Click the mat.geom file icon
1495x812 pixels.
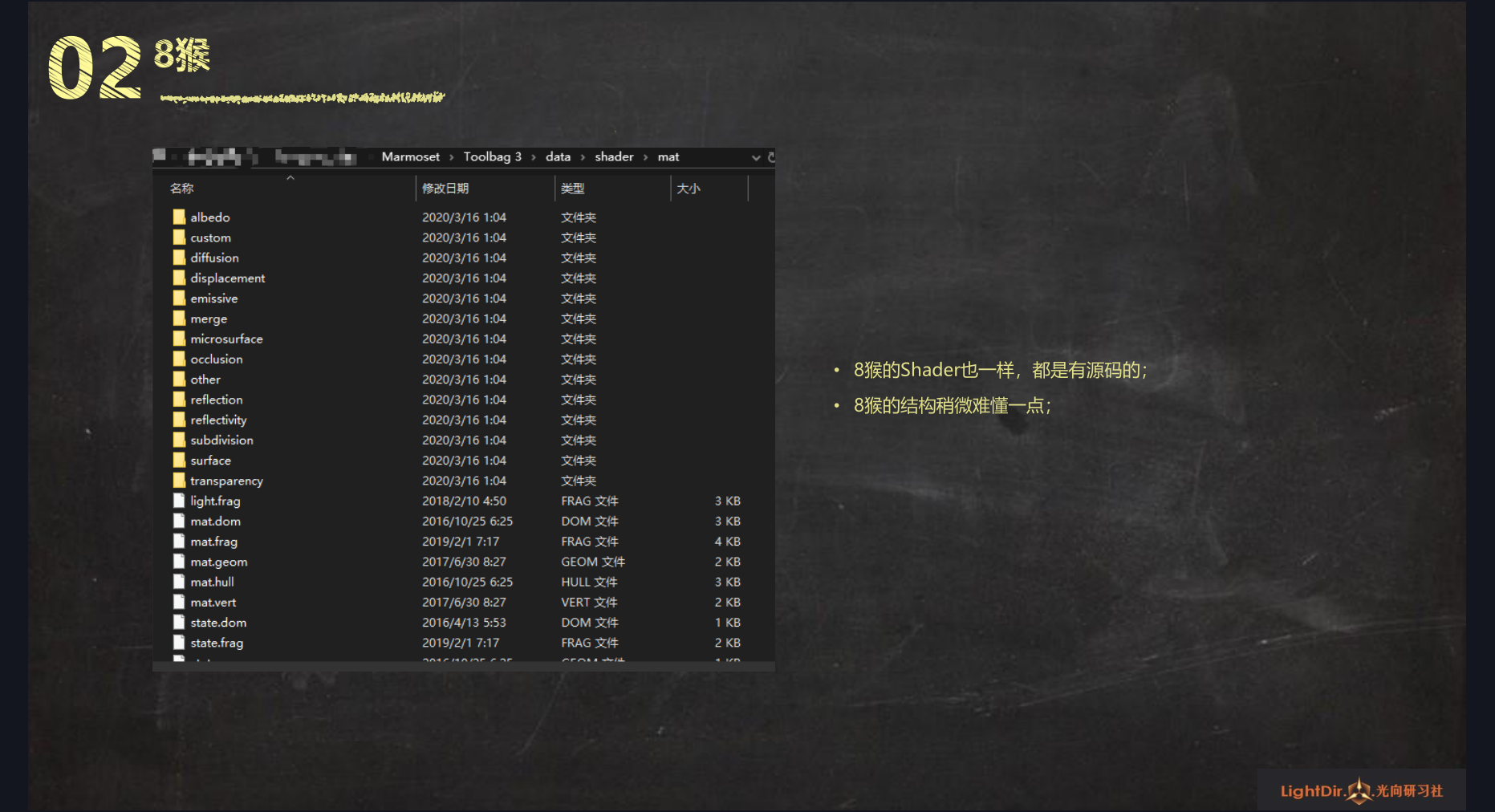pos(179,561)
